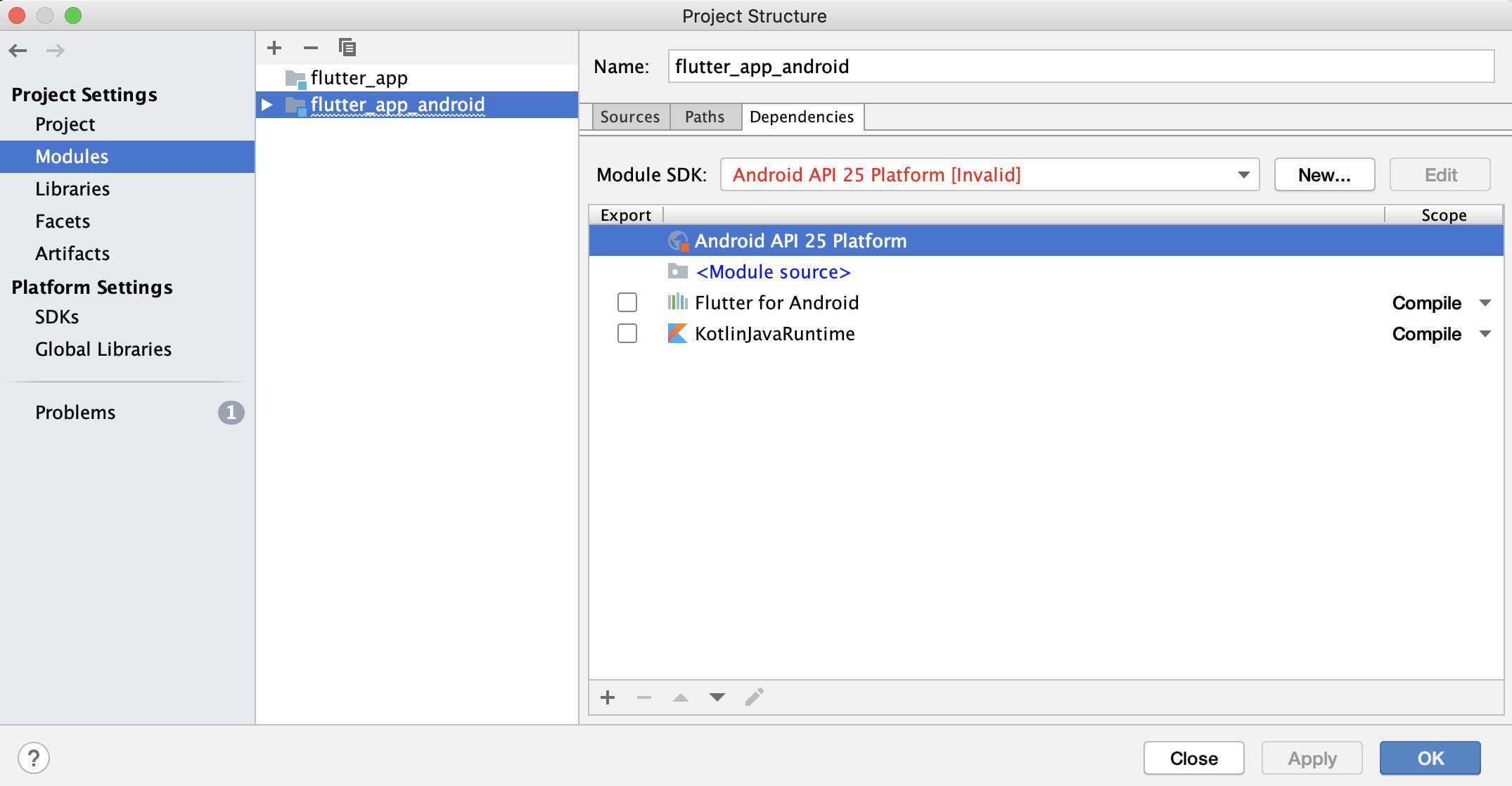The width and height of the screenshot is (1512, 786).
Task: Click the Close button
Action: point(1193,758)
